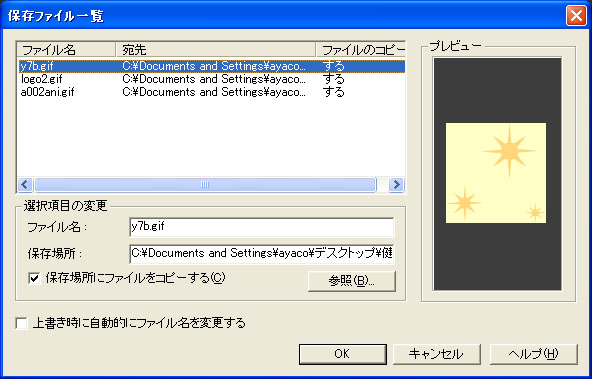Click the left scroll arrow in the file list
This screenshot has height=379, width=592.
[25, 184]
